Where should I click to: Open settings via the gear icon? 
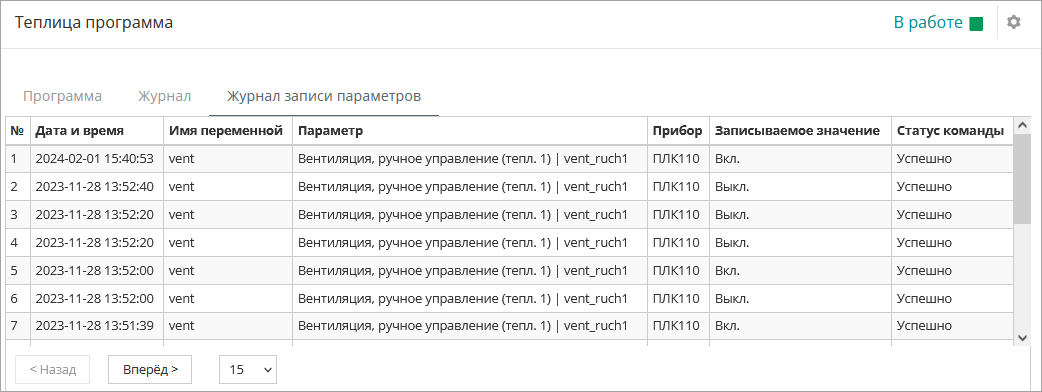[x=1013, y=23]
